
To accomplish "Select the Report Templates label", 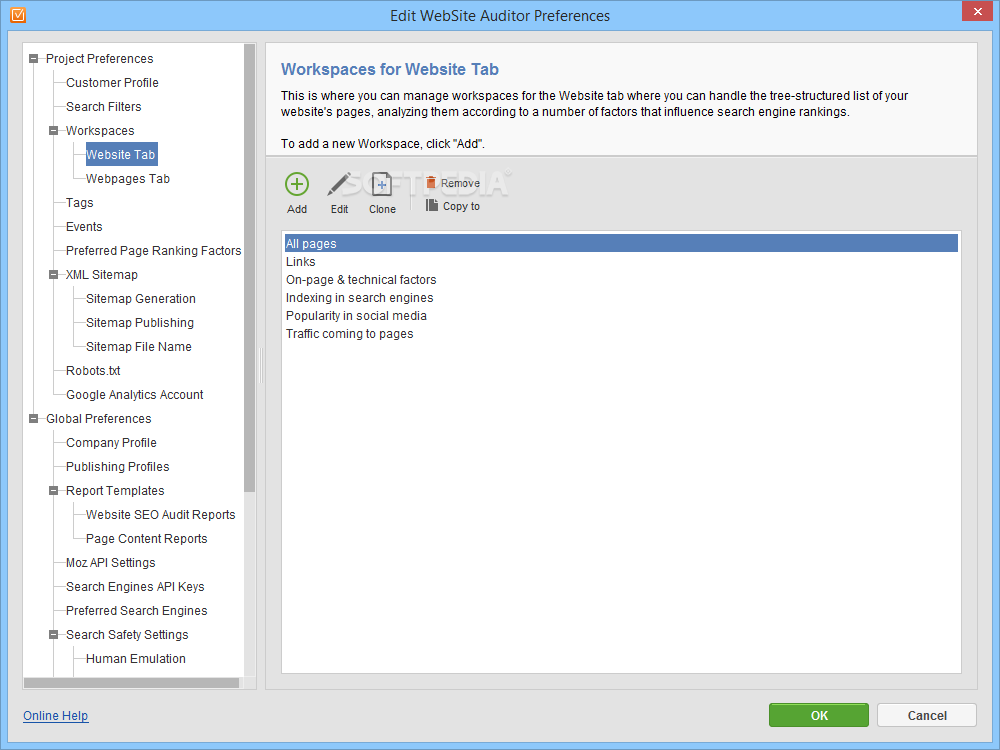I will 115,490.
